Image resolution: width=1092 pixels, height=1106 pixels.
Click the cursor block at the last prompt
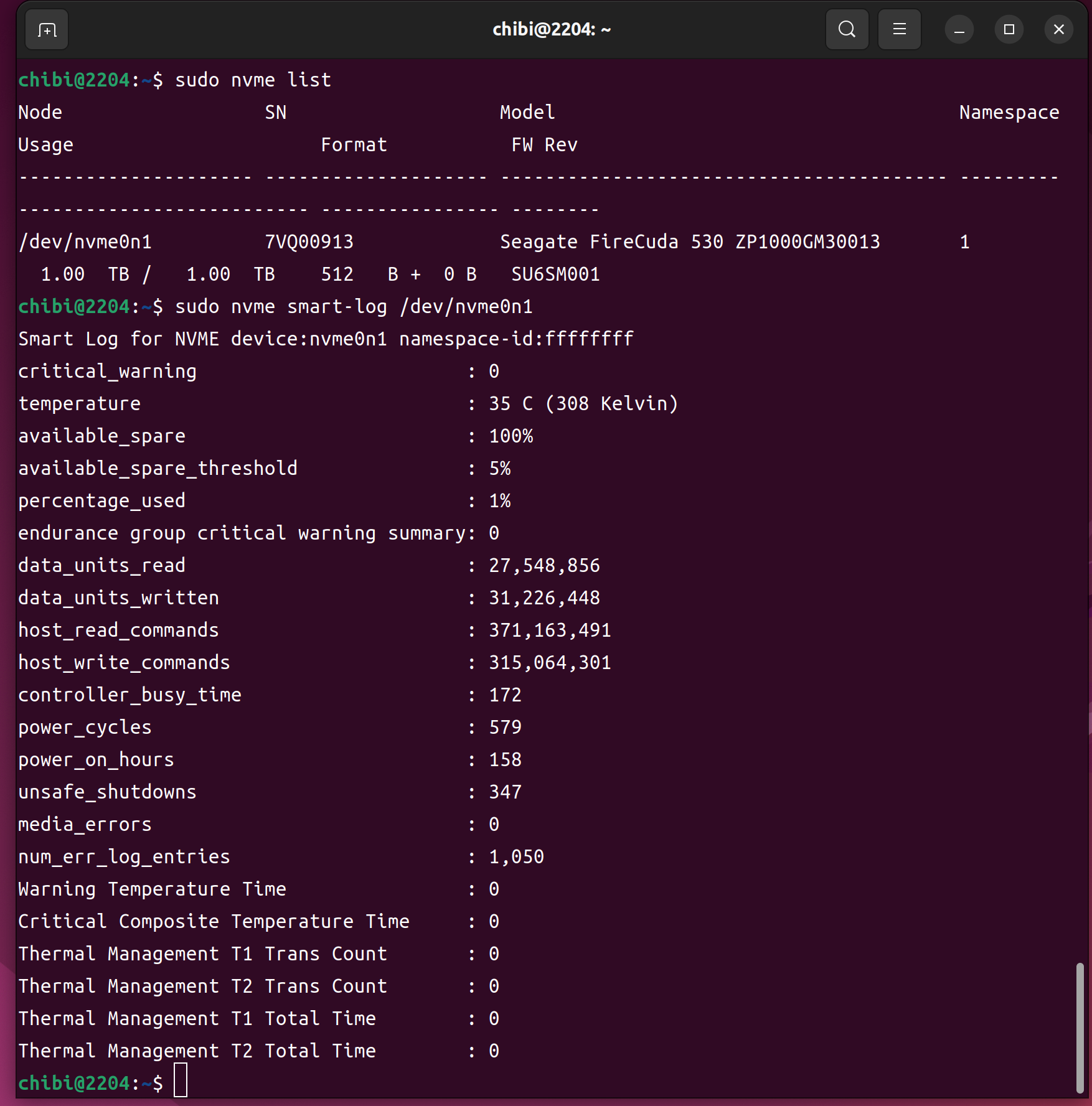point(181,1080)
